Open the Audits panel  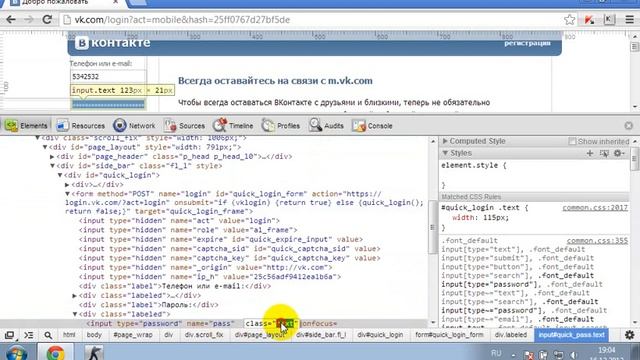tap(326, 126)
